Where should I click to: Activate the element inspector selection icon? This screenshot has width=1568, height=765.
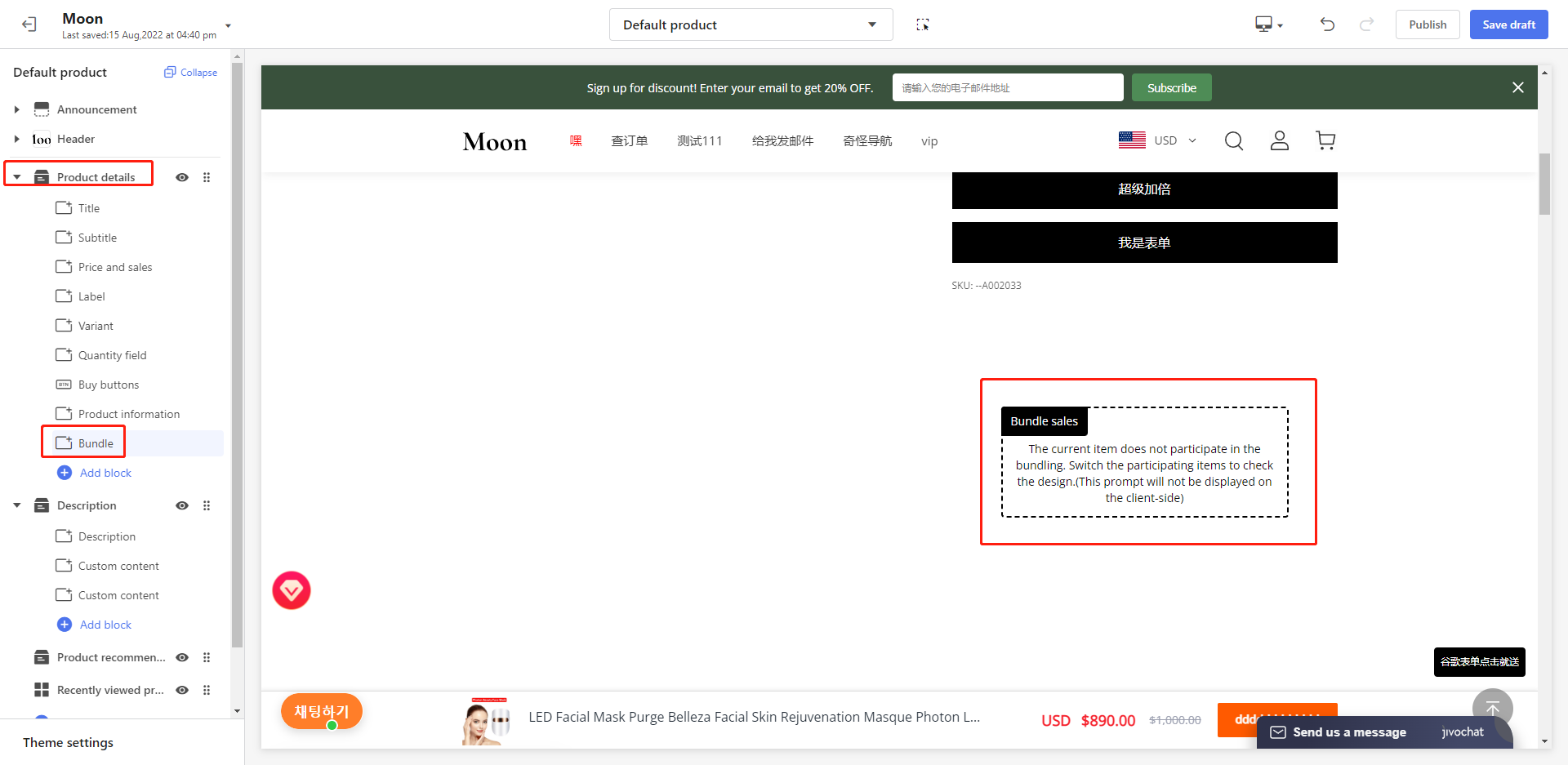coord(923,24)
